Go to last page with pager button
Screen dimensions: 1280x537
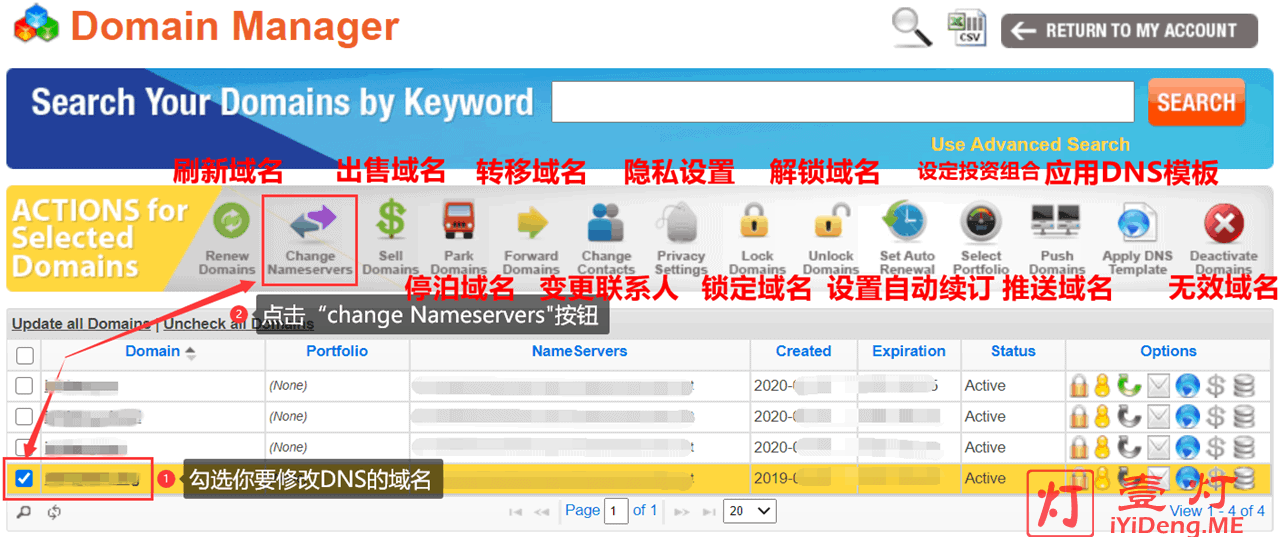click(709, 511)
